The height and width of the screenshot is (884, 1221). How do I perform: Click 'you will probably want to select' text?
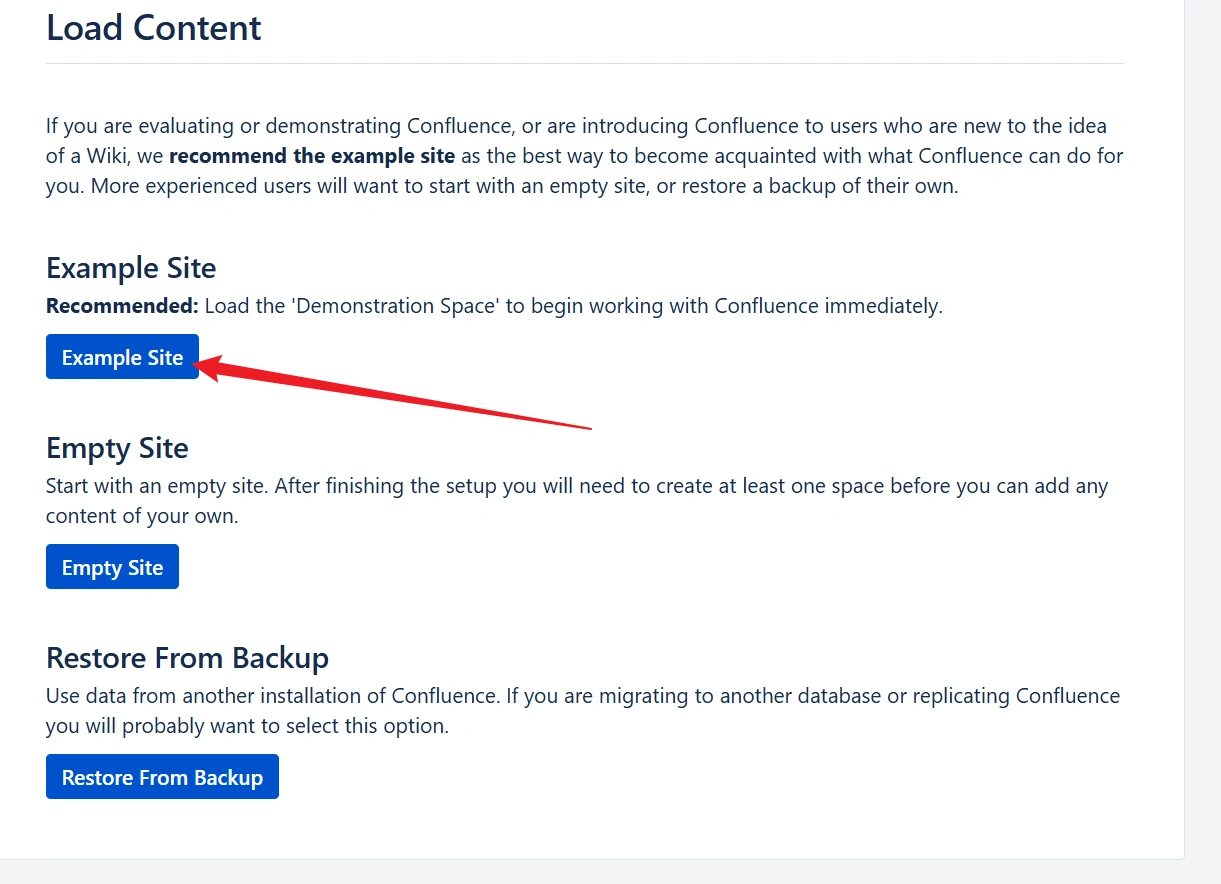tap(200, 726)
